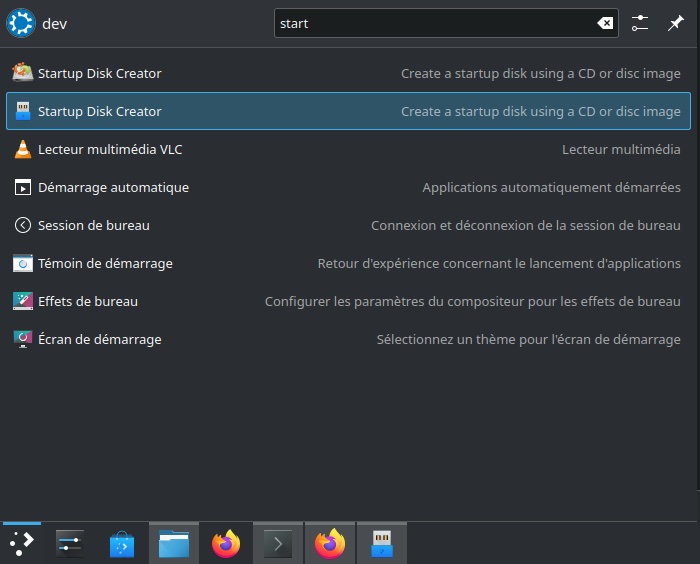Click the Écran de démarrage icon
Screen dimensions: 700x564
click(23, 339)
